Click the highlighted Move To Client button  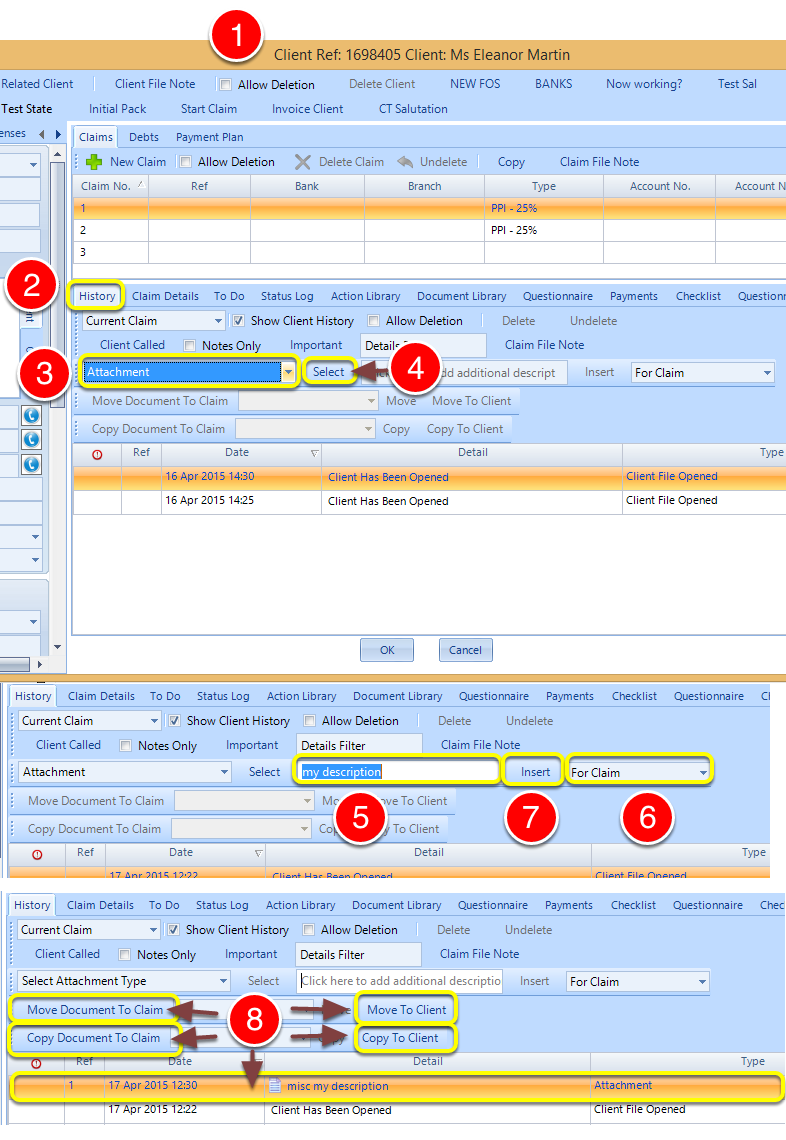(x=406, y=1010)
